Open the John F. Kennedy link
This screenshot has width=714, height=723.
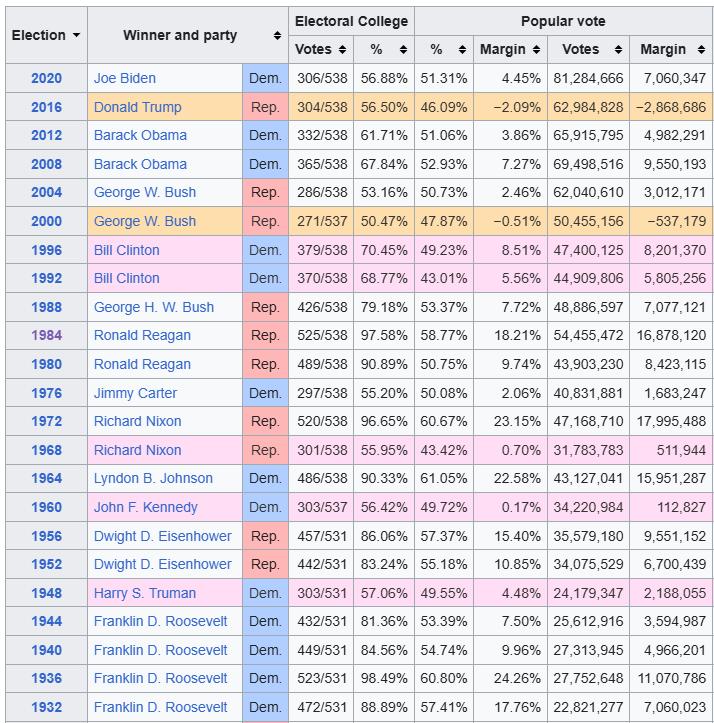(x=146, y=507)
